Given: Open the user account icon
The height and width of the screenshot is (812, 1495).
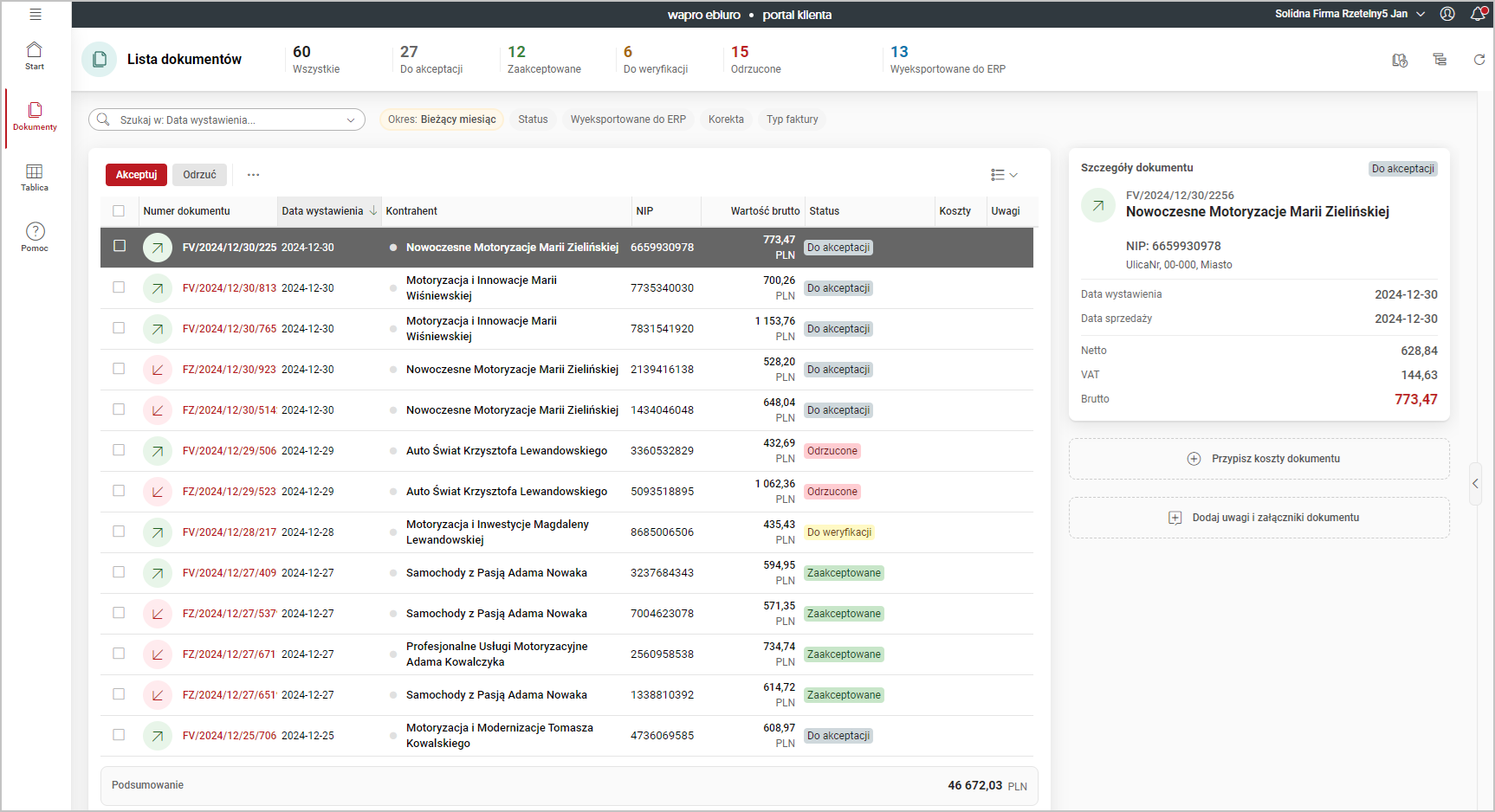Looking at the screenshot, I should click(x=1447, y=14).
